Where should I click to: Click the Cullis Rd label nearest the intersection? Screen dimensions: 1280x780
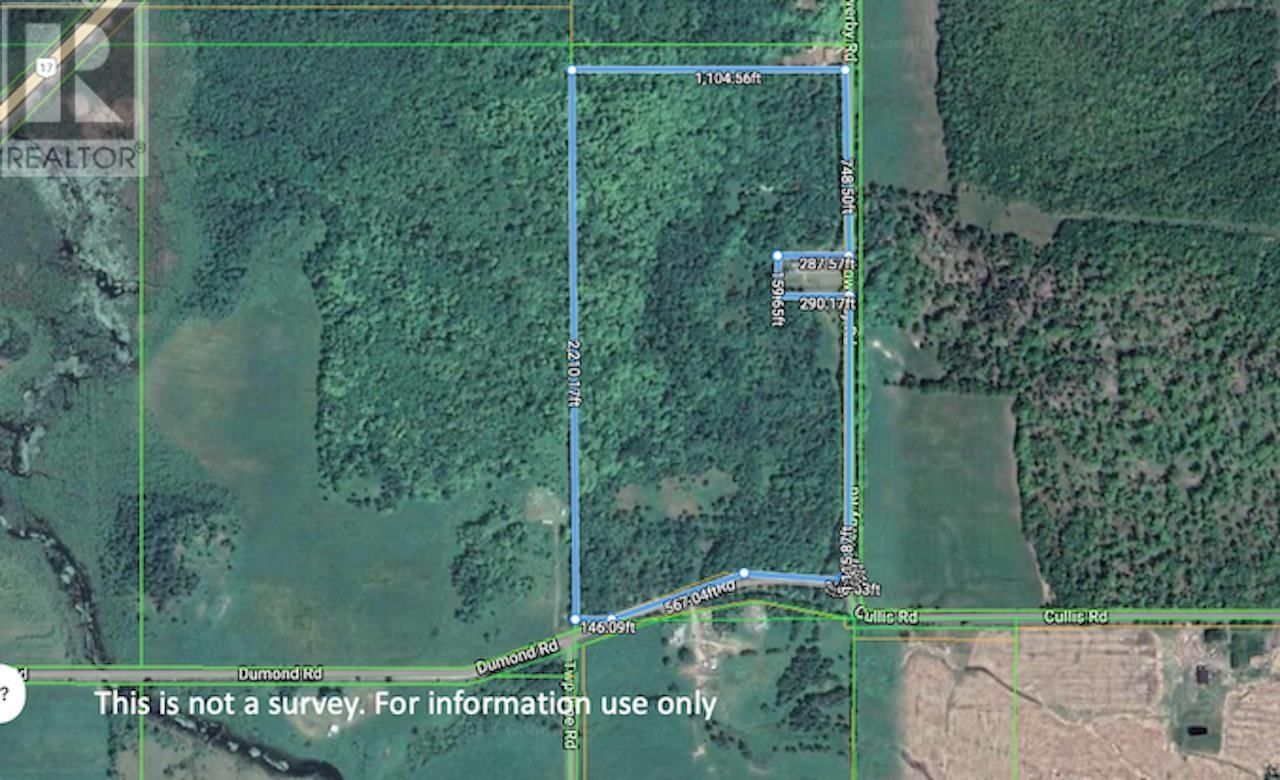point(886,618)
